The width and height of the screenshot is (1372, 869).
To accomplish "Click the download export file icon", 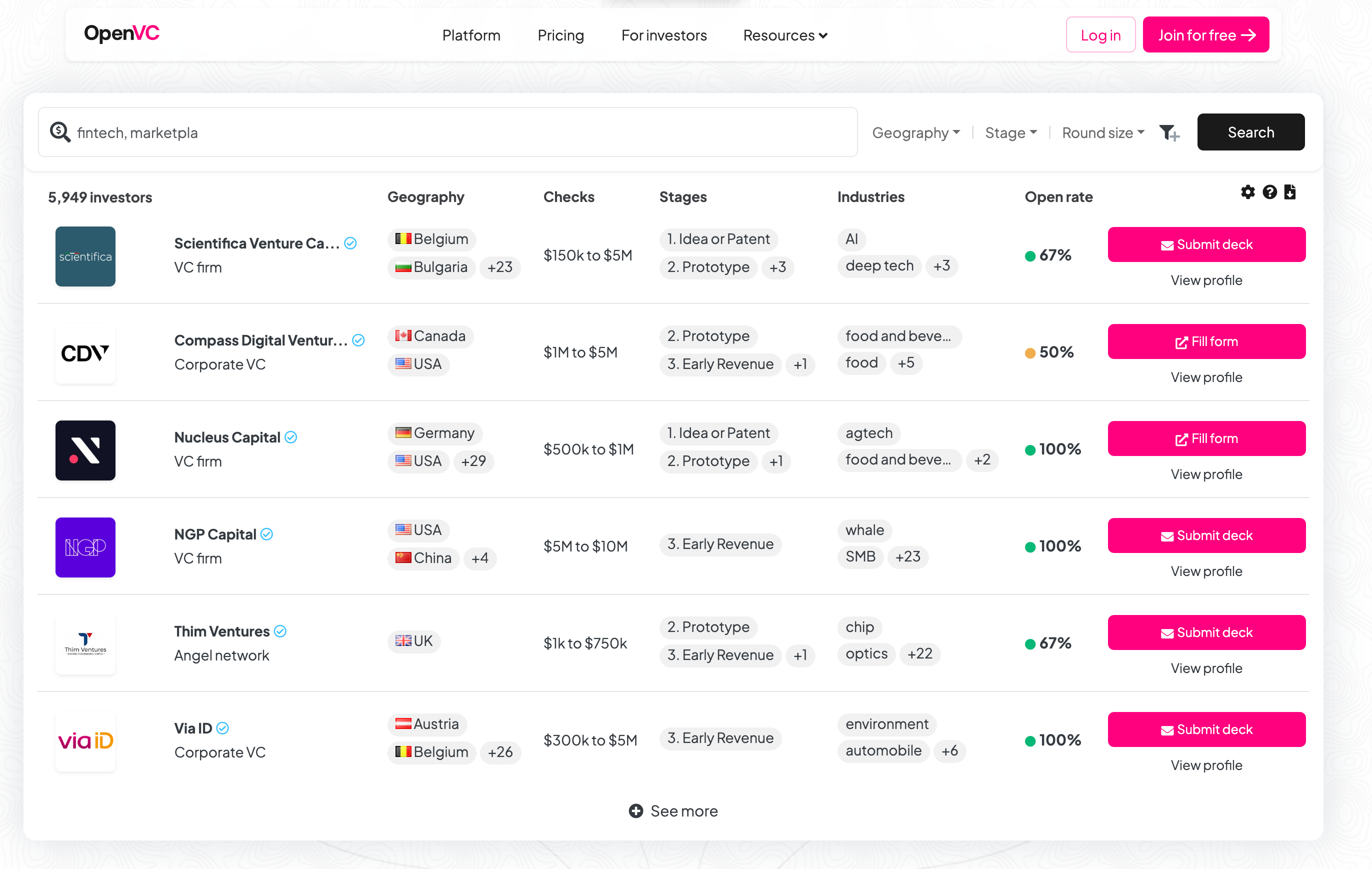I will (1290, 192).
